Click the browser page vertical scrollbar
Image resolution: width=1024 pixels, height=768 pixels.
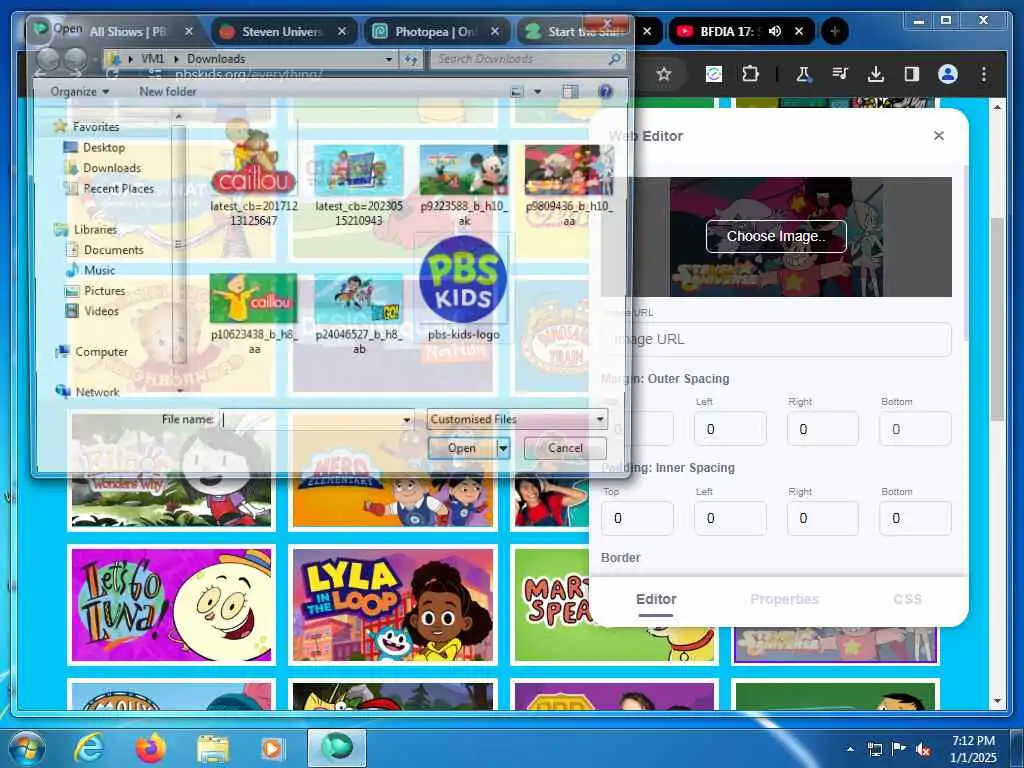(x=997, y=320)
